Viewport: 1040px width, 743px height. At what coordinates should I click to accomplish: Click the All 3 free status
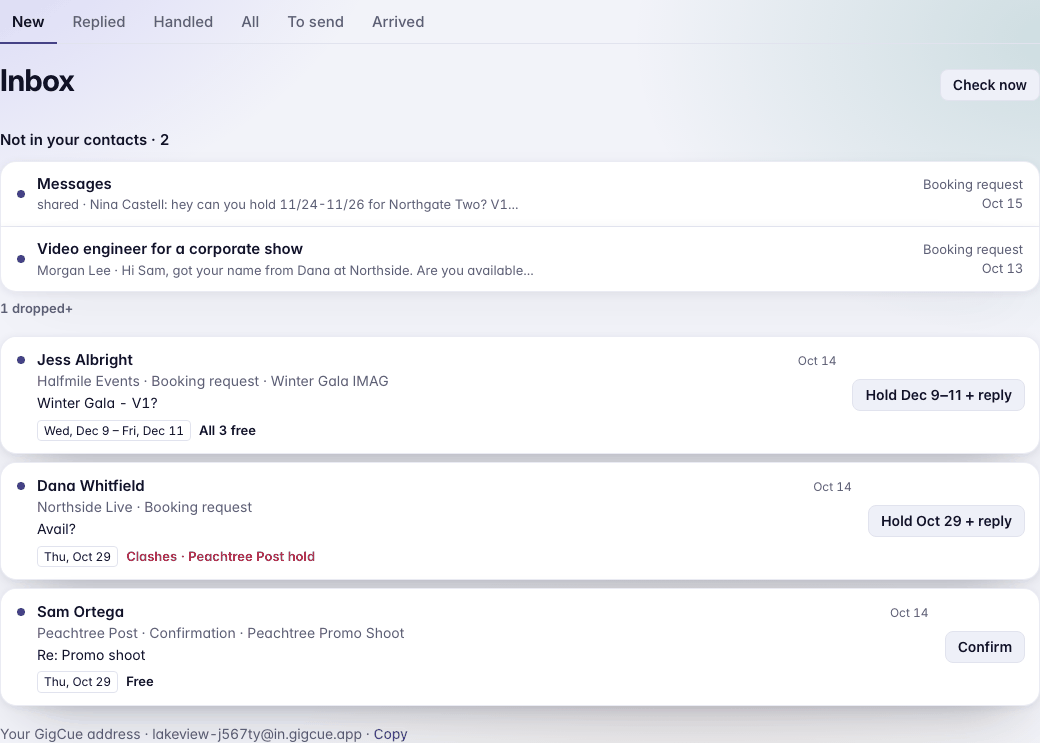pos(228,431)
